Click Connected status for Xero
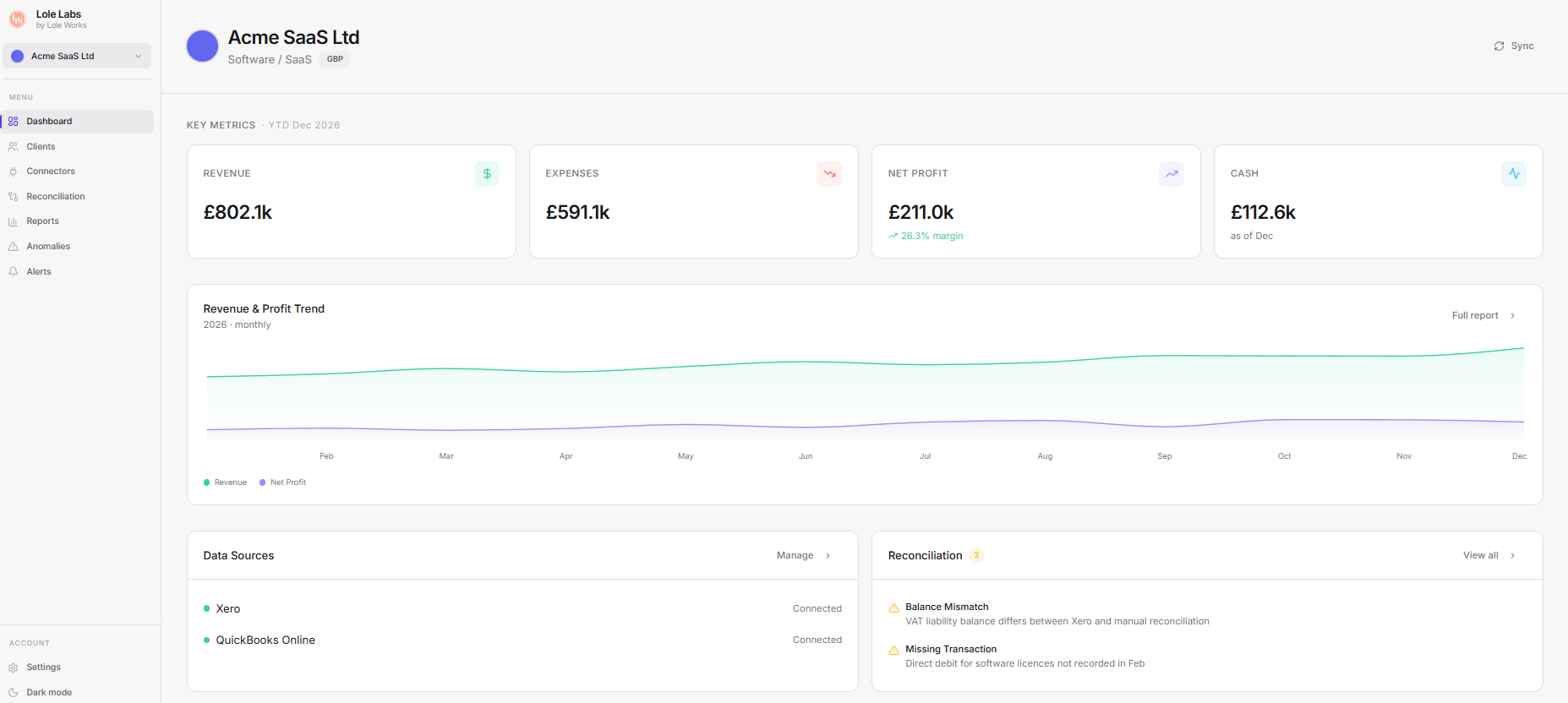The width and height of the screenshot is (1568, 703). tap(817, 609)
